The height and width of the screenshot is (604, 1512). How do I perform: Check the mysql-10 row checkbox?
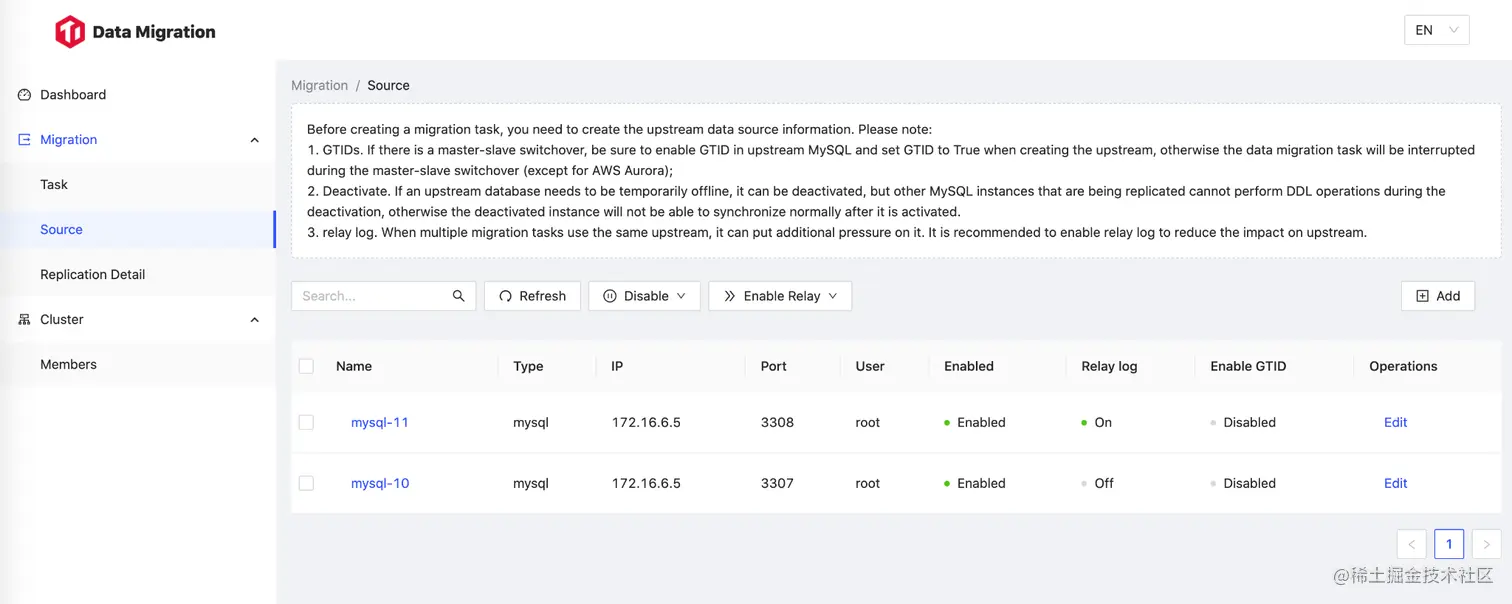click(306, 483)
